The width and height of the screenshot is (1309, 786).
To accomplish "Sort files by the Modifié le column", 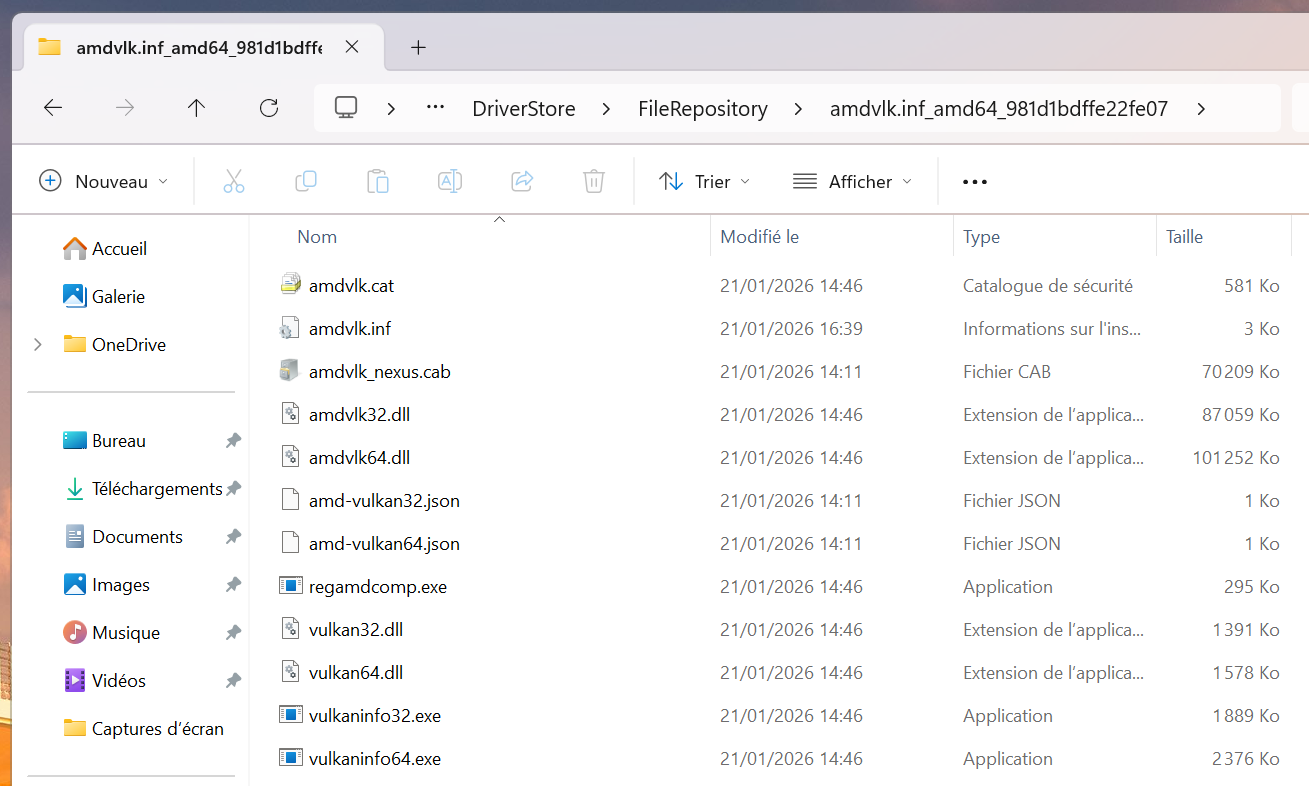I will point(759,236).
